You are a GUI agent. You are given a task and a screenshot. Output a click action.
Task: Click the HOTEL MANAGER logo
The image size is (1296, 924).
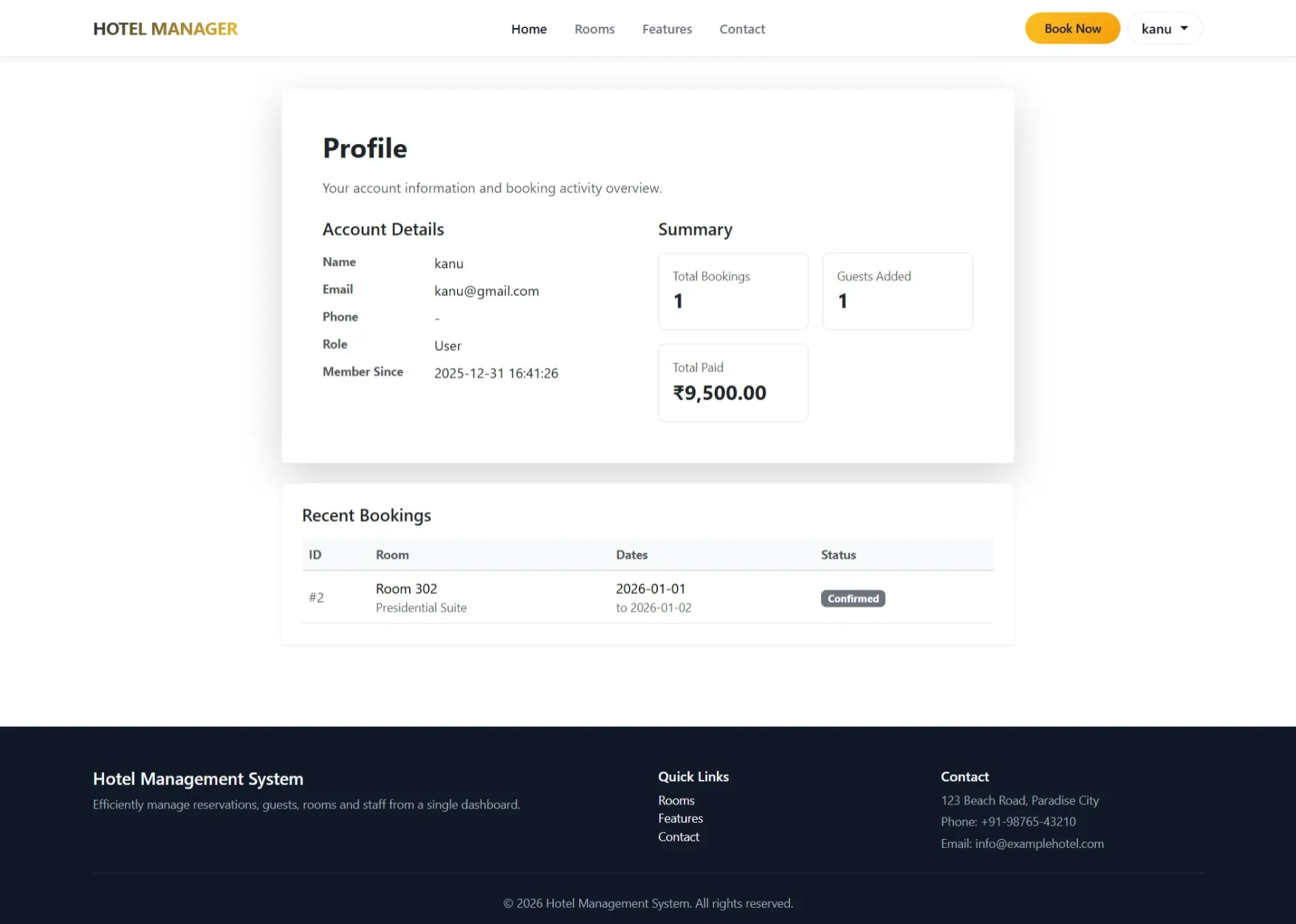point(165,29)
